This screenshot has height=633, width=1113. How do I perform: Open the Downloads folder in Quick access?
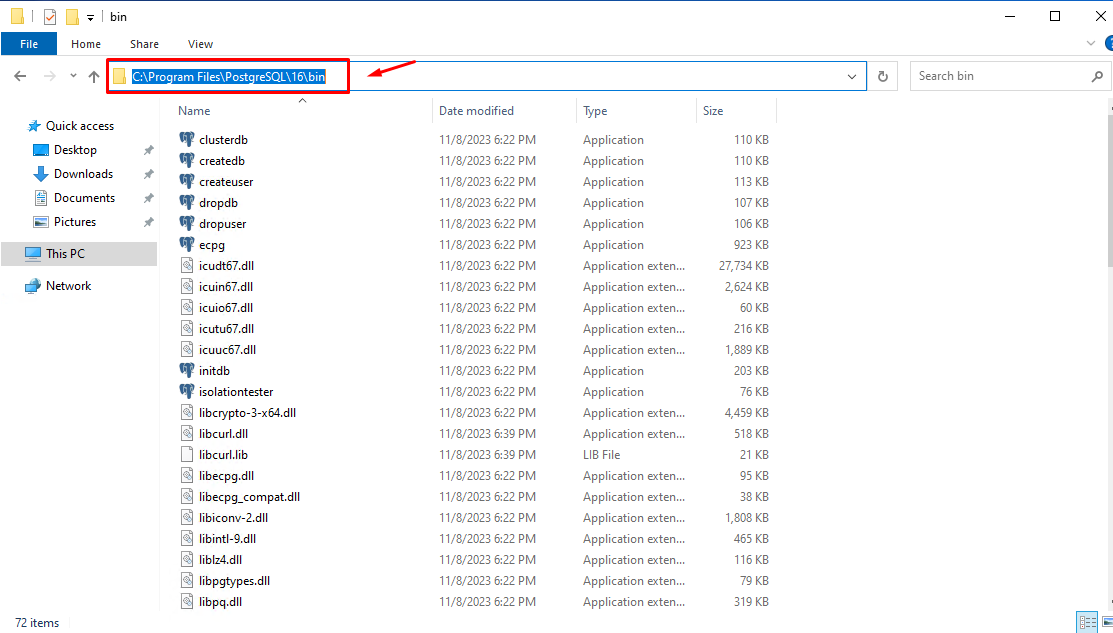coord(83,173)
